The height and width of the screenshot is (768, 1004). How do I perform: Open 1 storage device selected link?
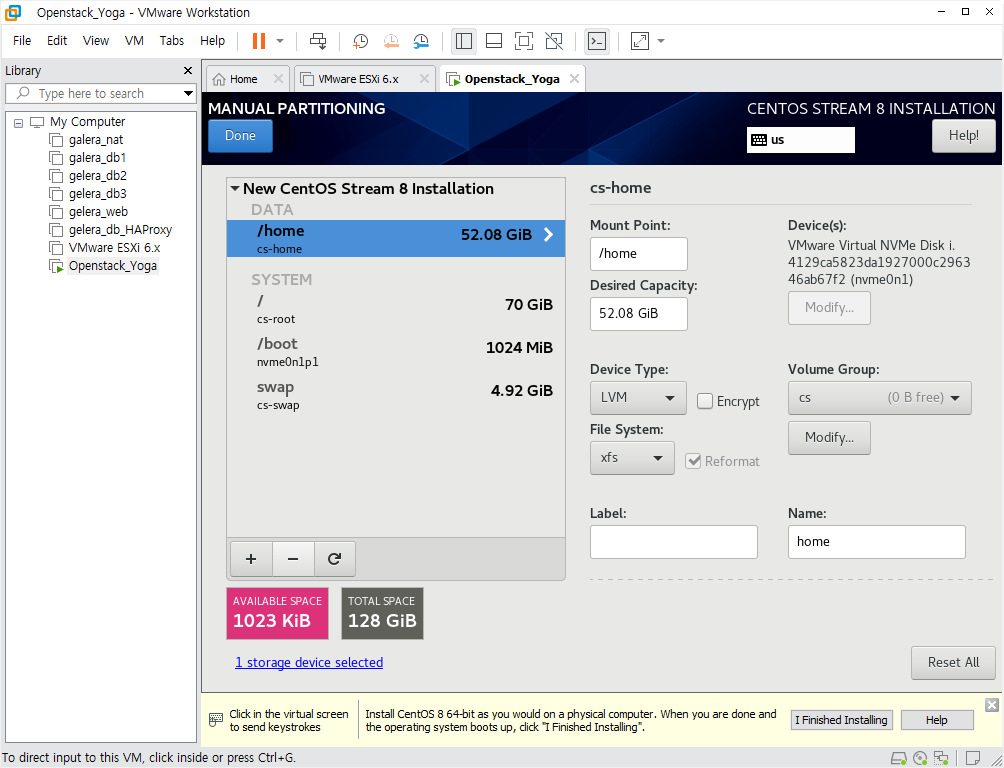coord(309,662)
